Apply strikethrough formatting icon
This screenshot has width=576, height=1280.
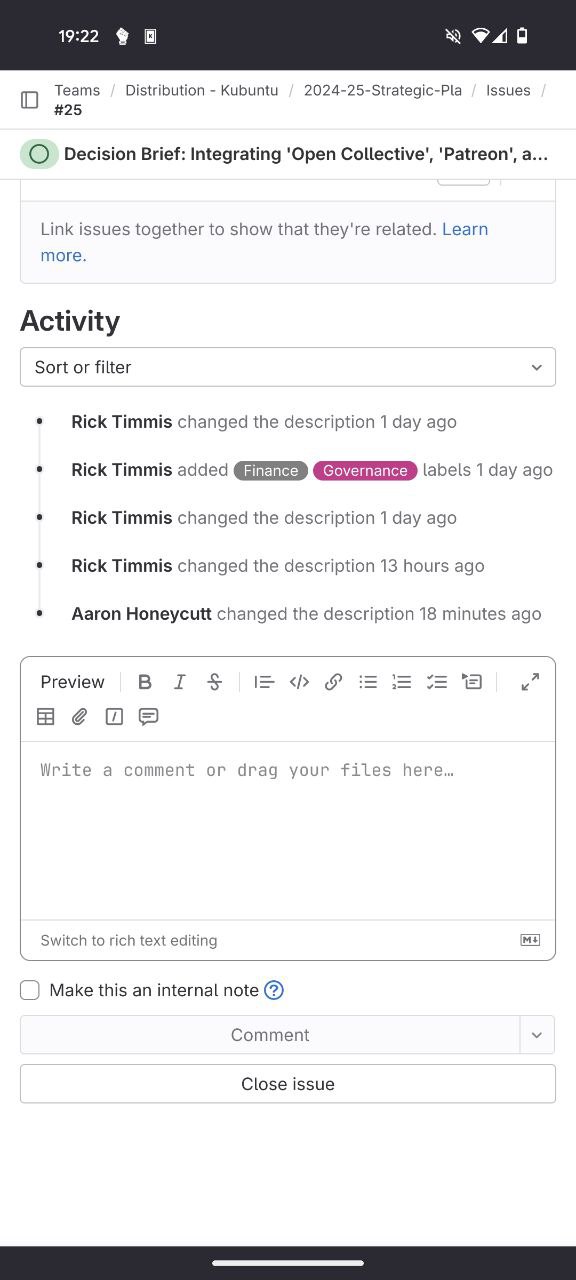(214, 682)
